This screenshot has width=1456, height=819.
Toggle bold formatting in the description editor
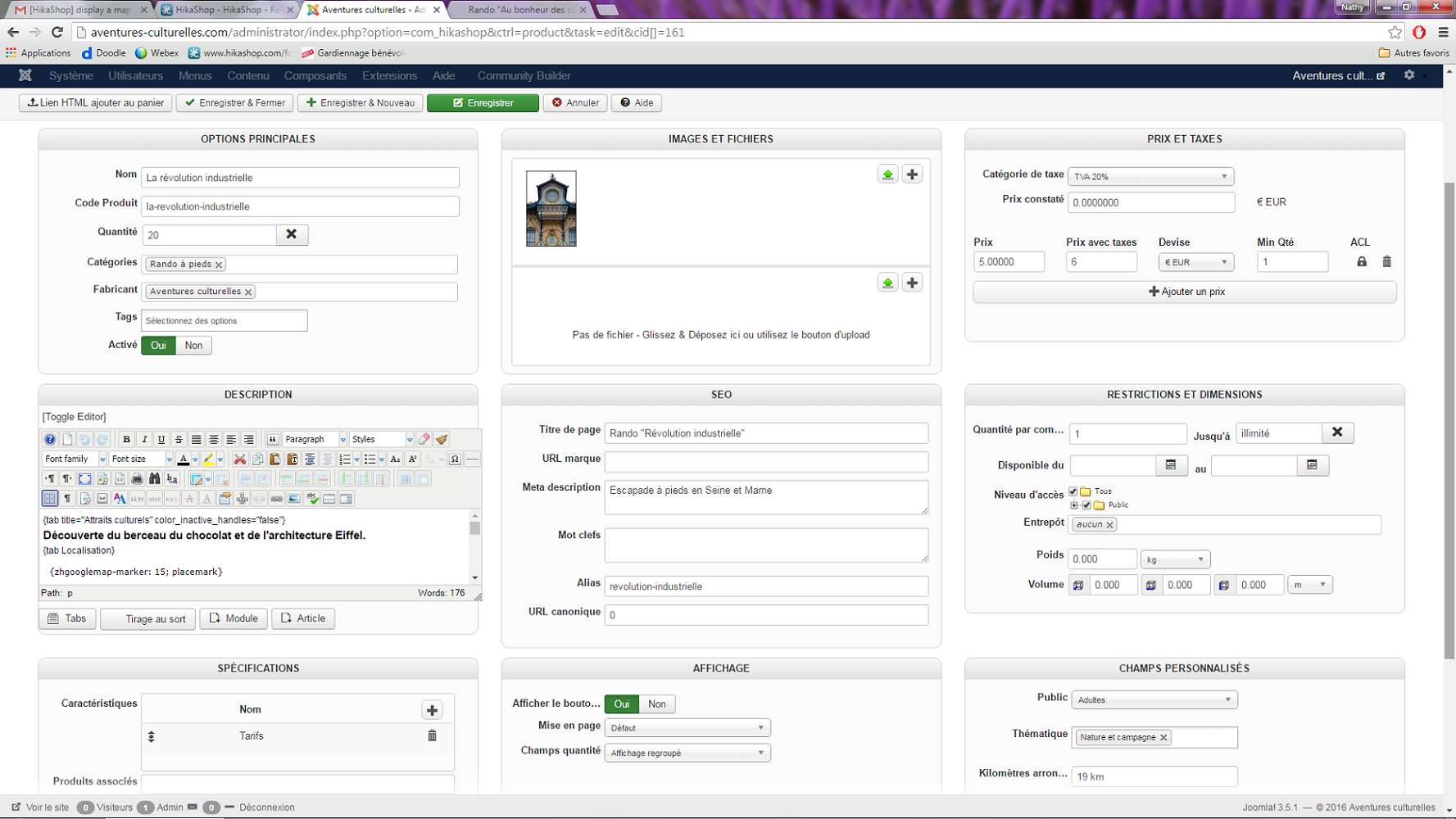coord(126,440)
